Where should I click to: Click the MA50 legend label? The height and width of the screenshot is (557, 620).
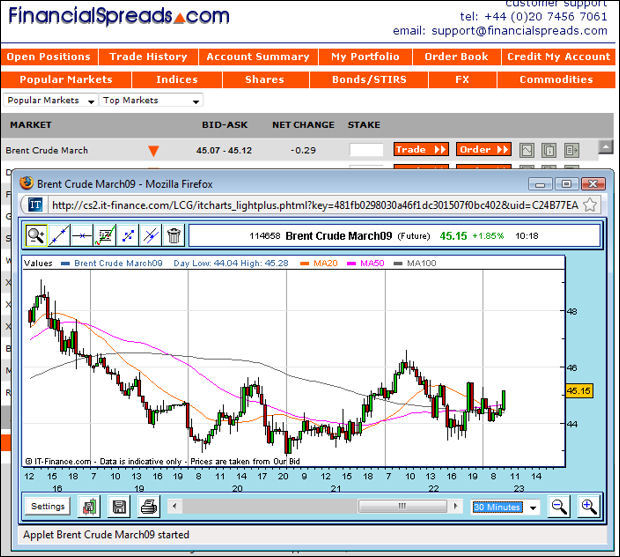coord(372,263)
